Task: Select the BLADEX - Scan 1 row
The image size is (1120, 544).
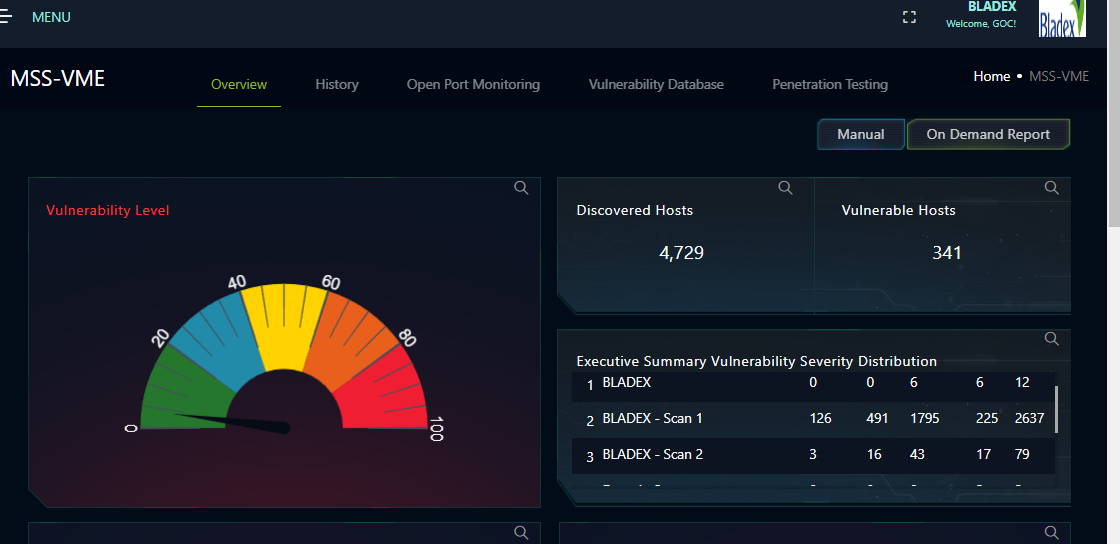Action: [813, 419]
